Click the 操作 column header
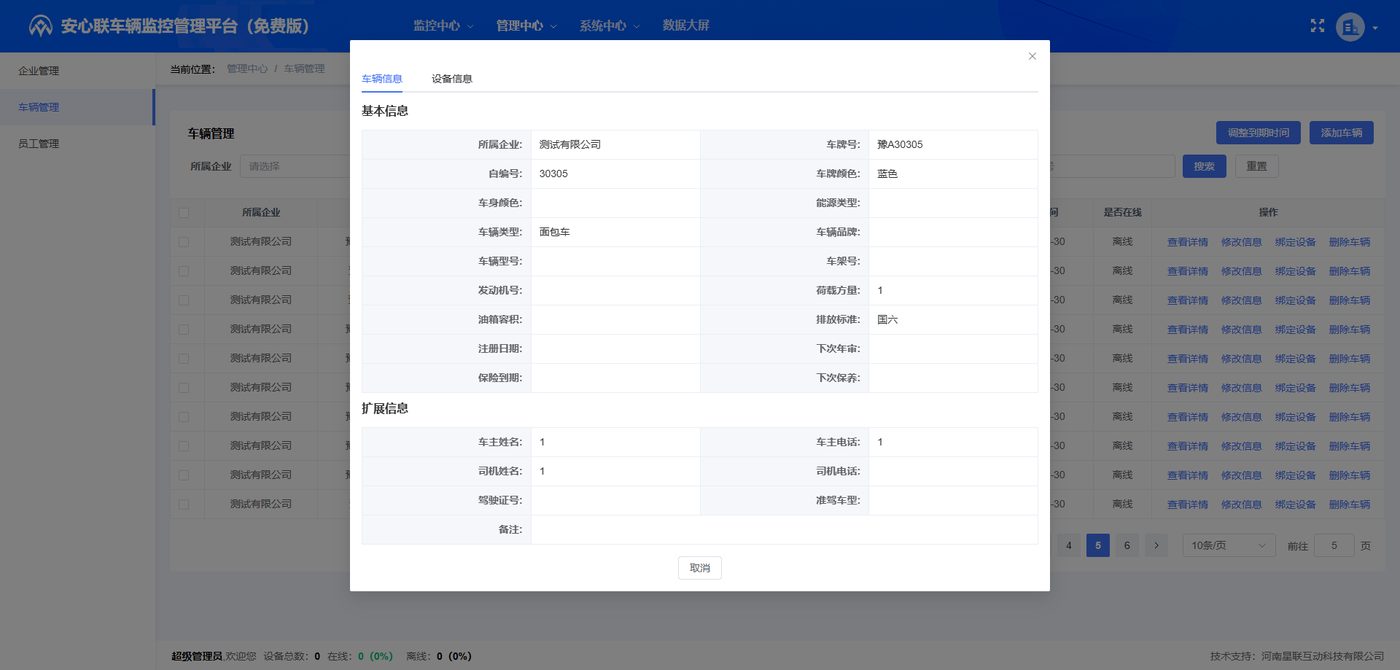 [1268, 212]
